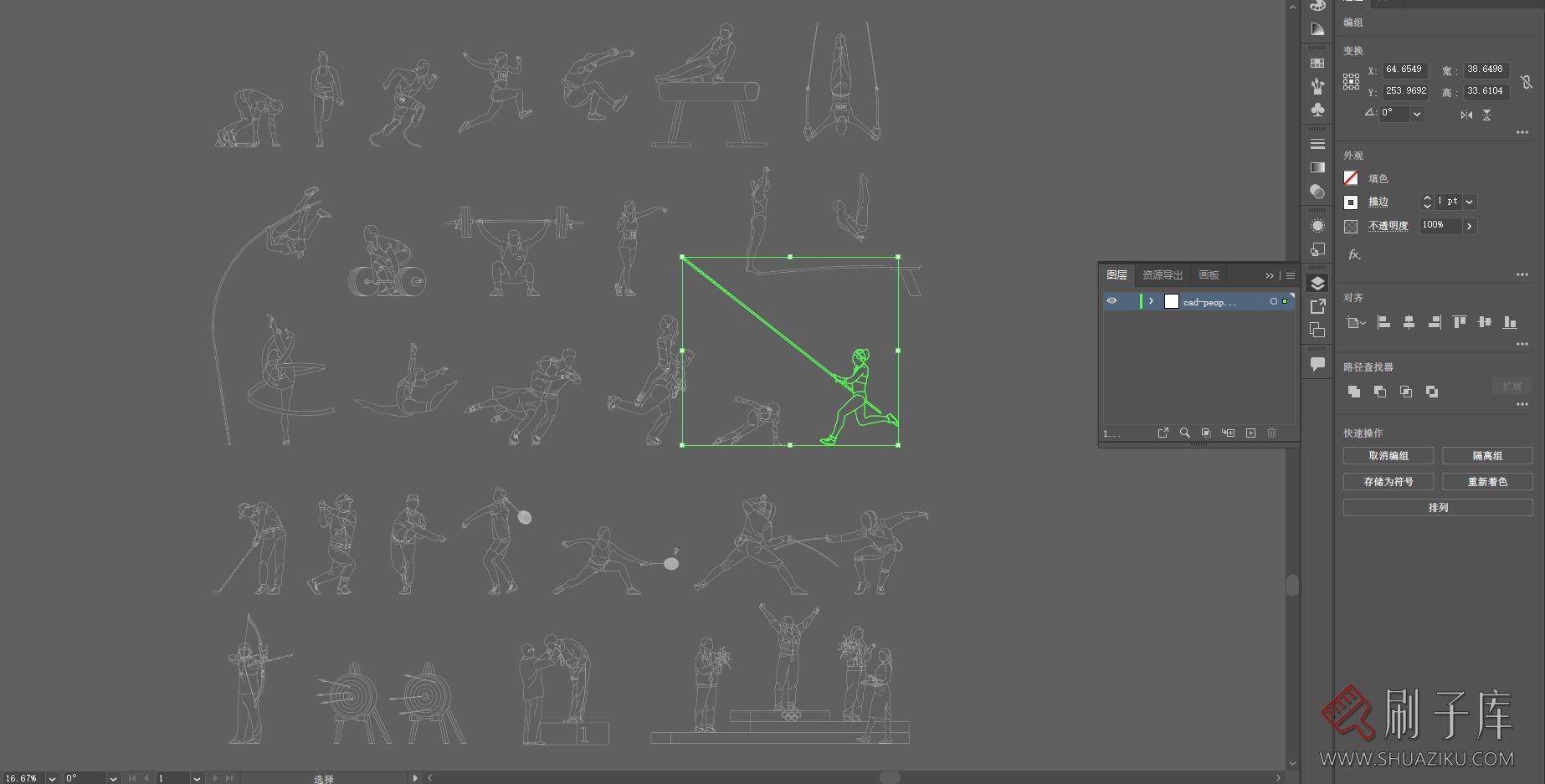Image resolution: width=1545 pixels, height=784 pixels.
Task: Set the center reference point in Transform anchor grid
Action: (1351, 81)
